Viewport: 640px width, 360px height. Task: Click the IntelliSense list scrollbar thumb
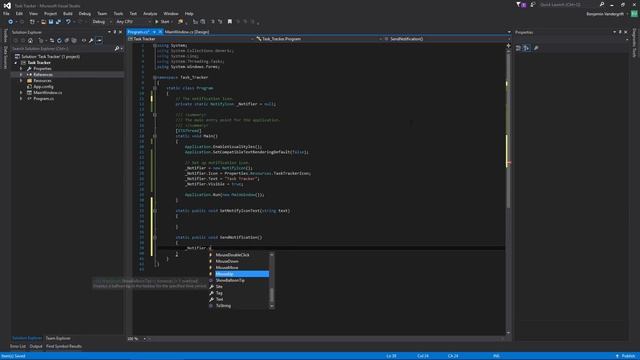pyautogui.click(x=272, y=295)
